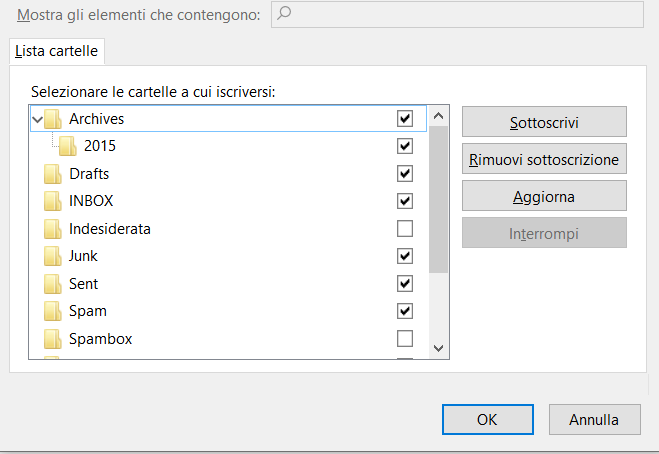
Task: Check the Indesiderata subscription checkbox
Action: click(x=405, y=229)
